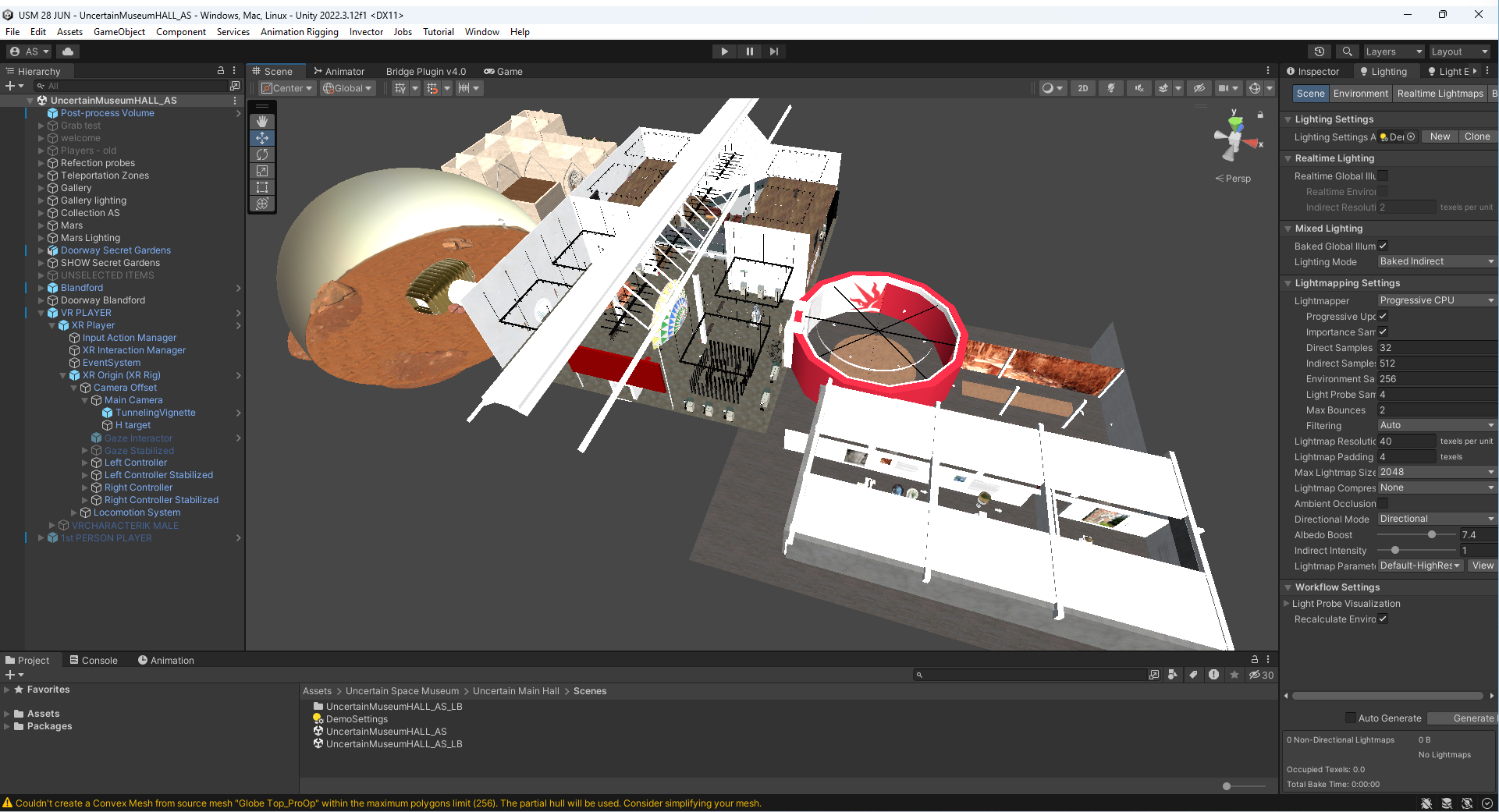Click the Project panel search field

(x=1030, y=675)
